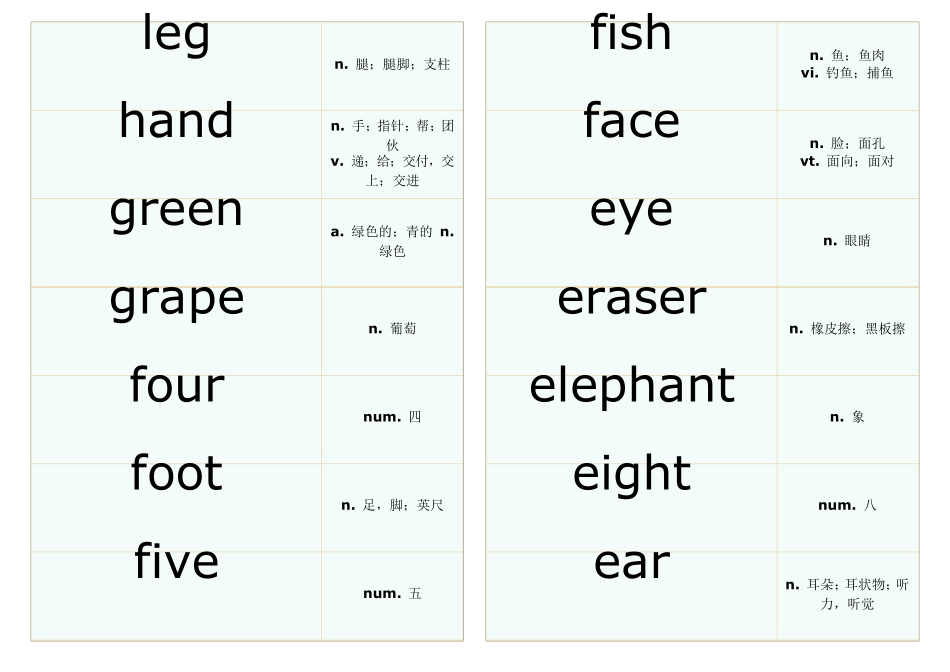Select the "num. 五" definition cell

coord(392,594)
